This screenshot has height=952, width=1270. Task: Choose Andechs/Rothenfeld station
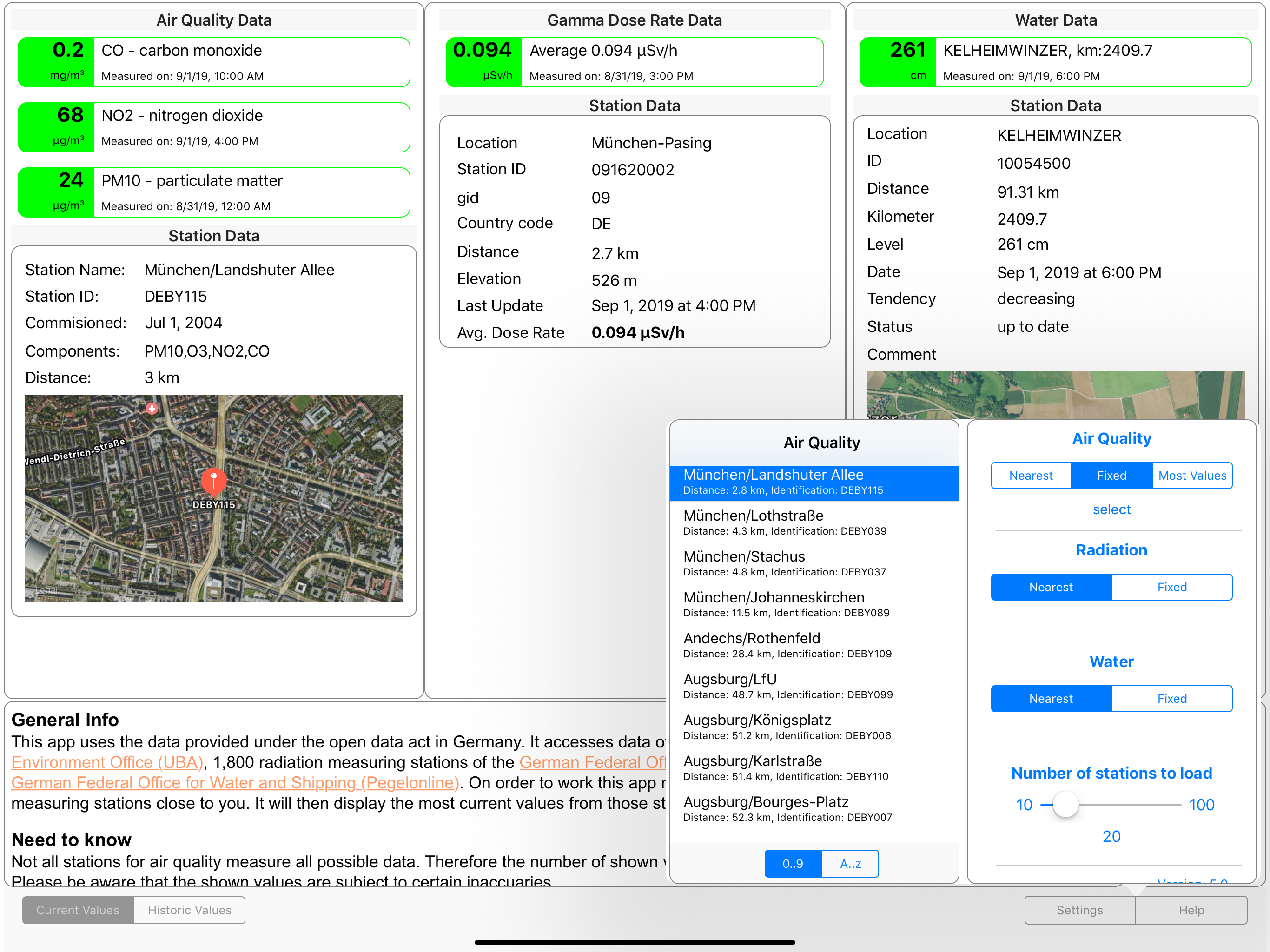click(814, 645)
